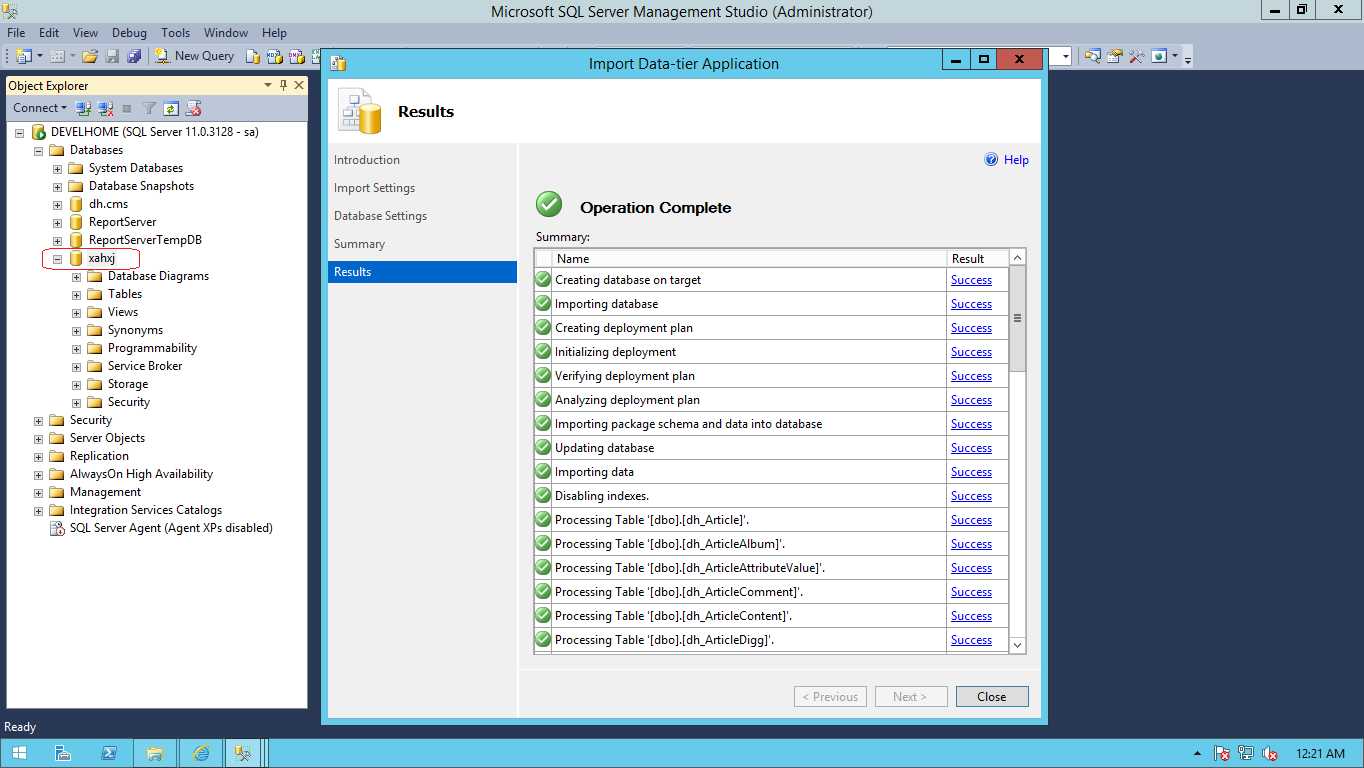
Task: Expand the Tables folder under xahxj
Action: coord(76,294)
